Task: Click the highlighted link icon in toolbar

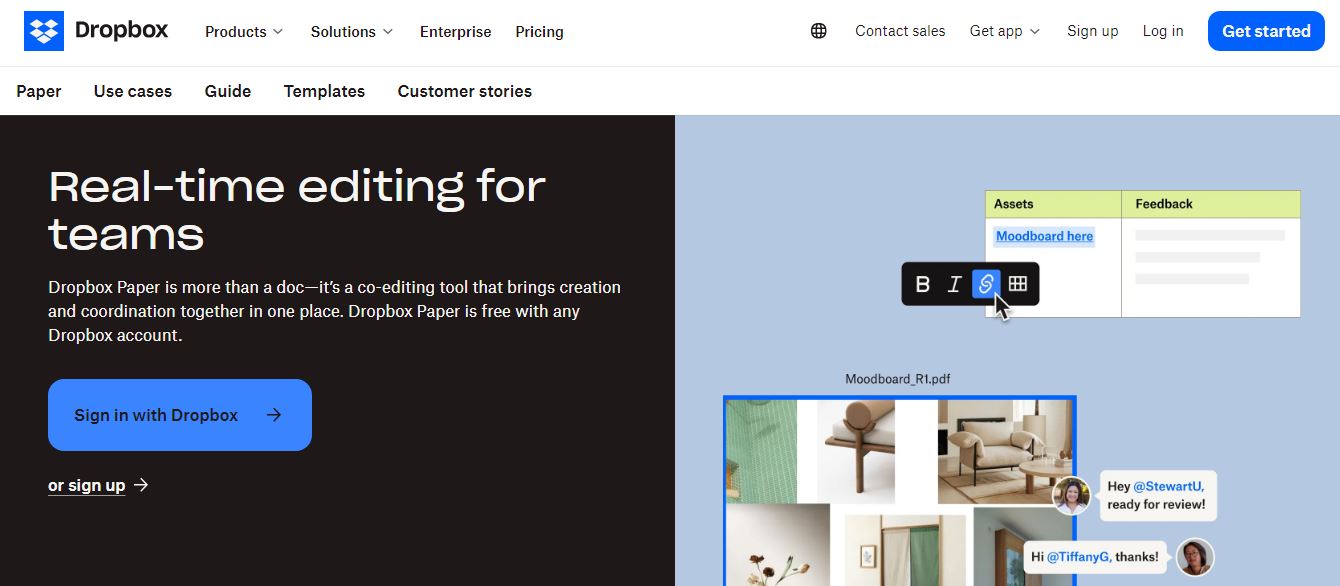Action: (986, 284)
